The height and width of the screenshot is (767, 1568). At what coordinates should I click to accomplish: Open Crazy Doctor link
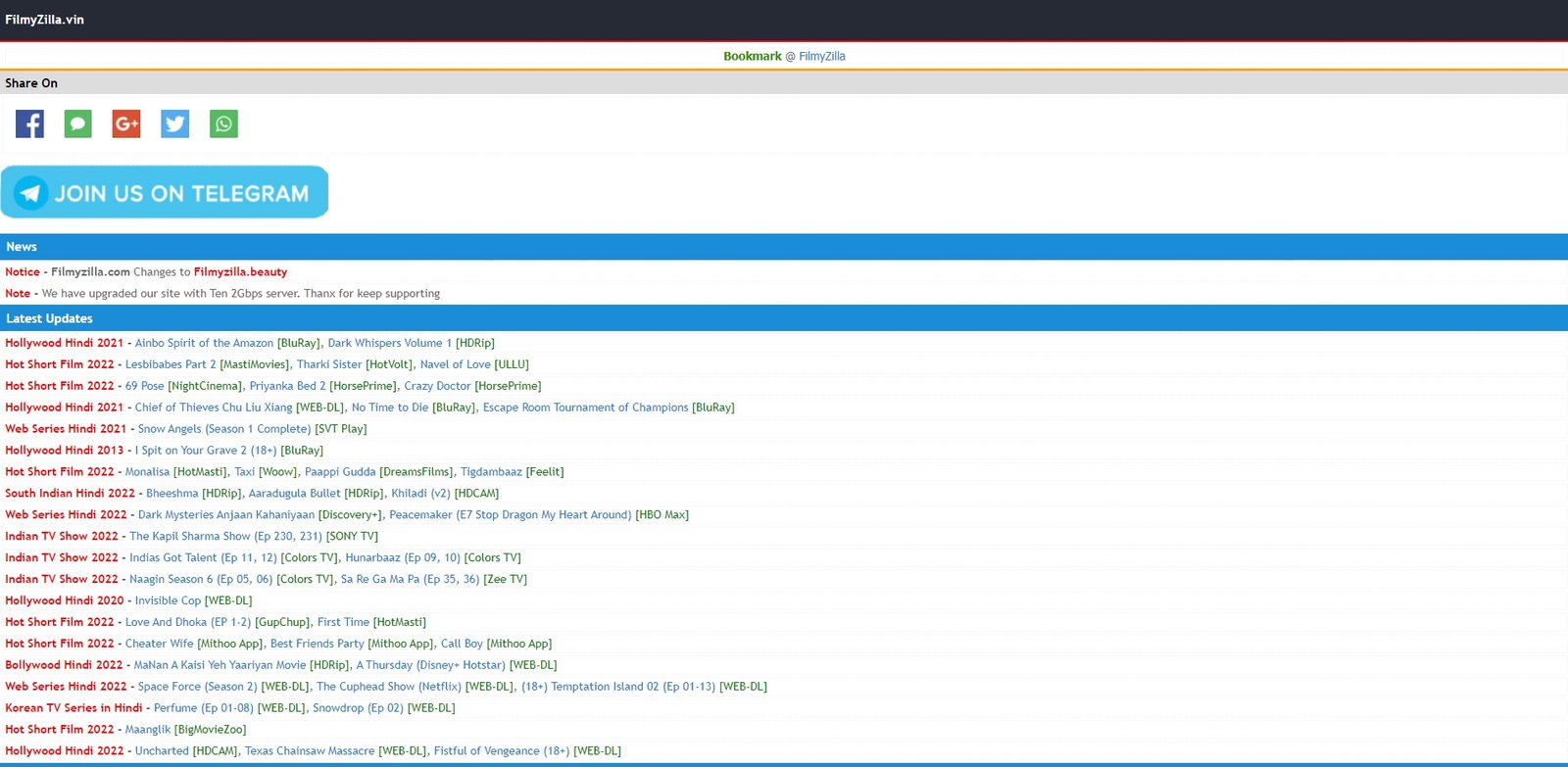pyautogui.click(x=437, y=386)
